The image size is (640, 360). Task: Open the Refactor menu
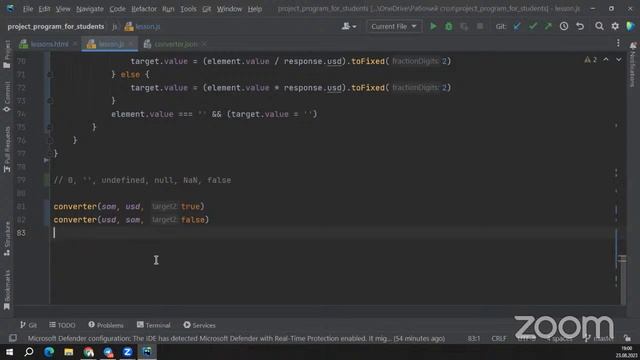pos(144,9)
